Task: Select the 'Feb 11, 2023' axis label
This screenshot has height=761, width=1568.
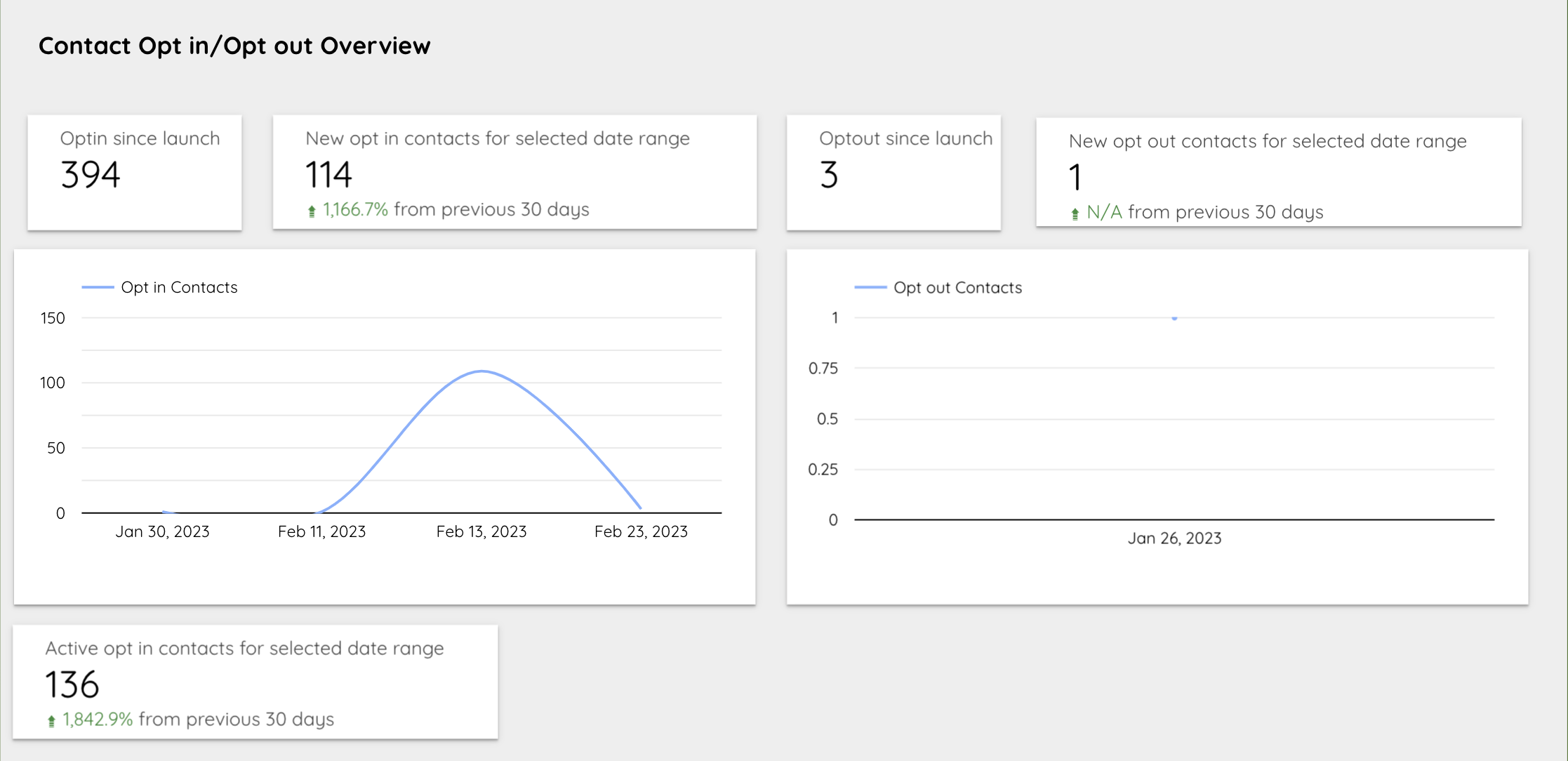Action: (x=321, y=531)
